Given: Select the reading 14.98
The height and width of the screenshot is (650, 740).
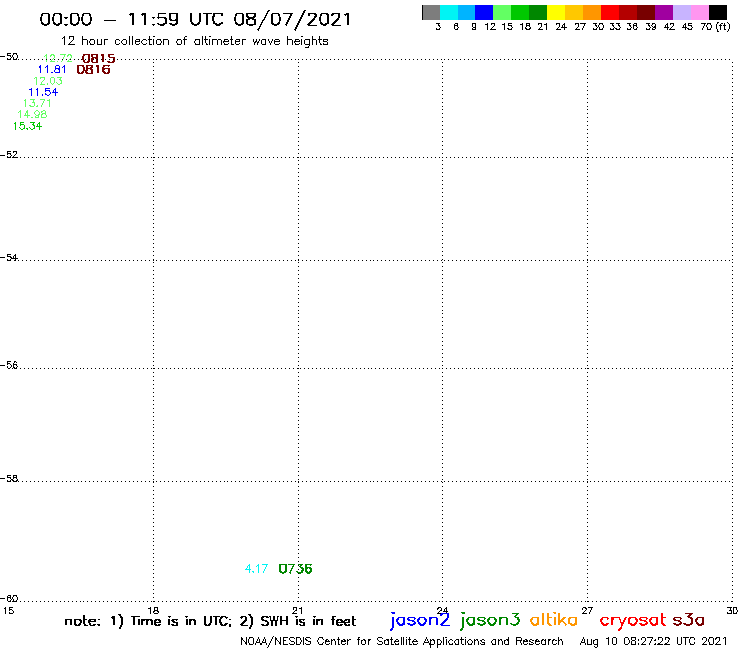Looking at the screenshot, I should click(32, 114).
